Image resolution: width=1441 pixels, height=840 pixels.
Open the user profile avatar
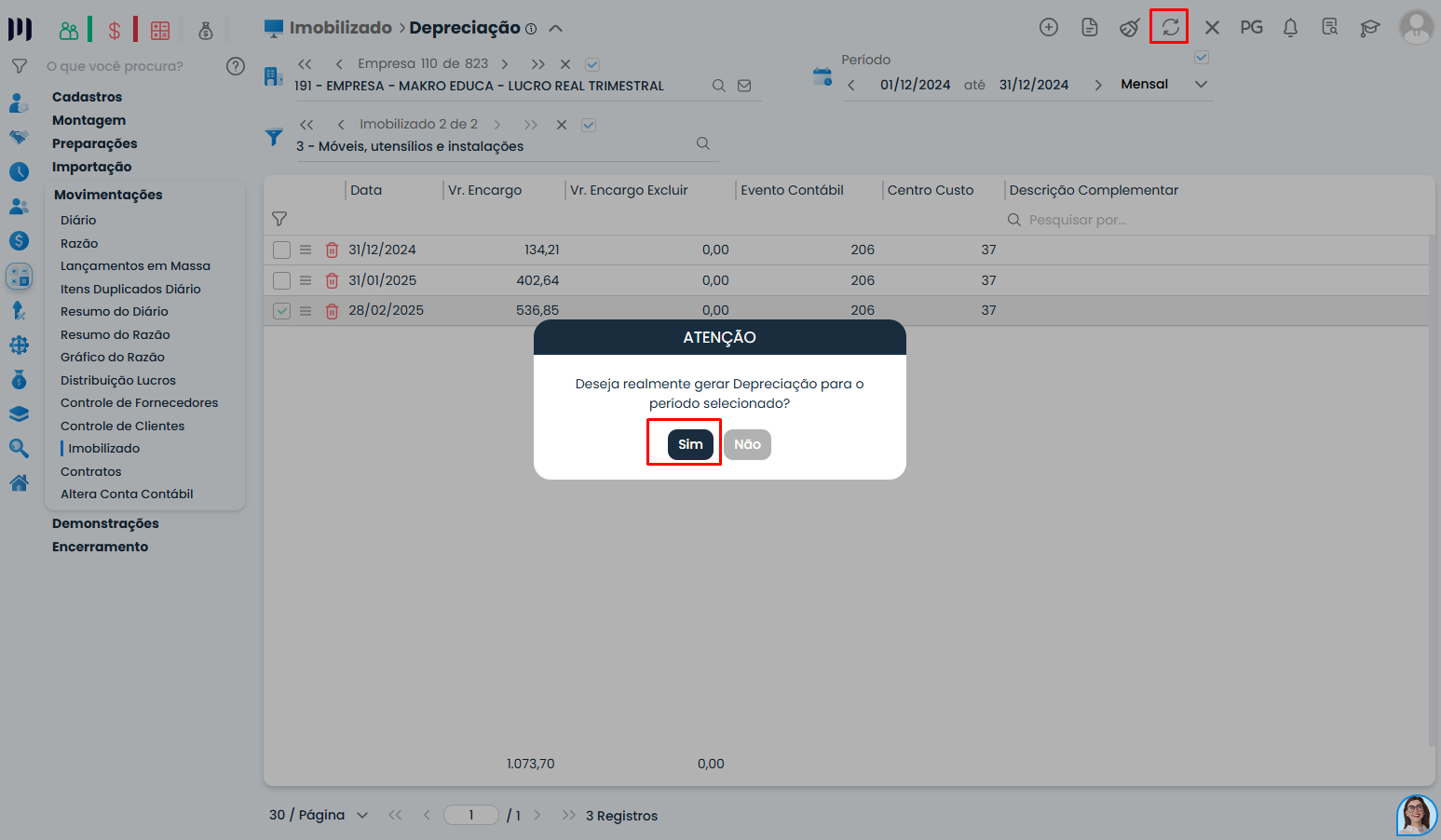pyautogui.click(x=1416, y=27)
